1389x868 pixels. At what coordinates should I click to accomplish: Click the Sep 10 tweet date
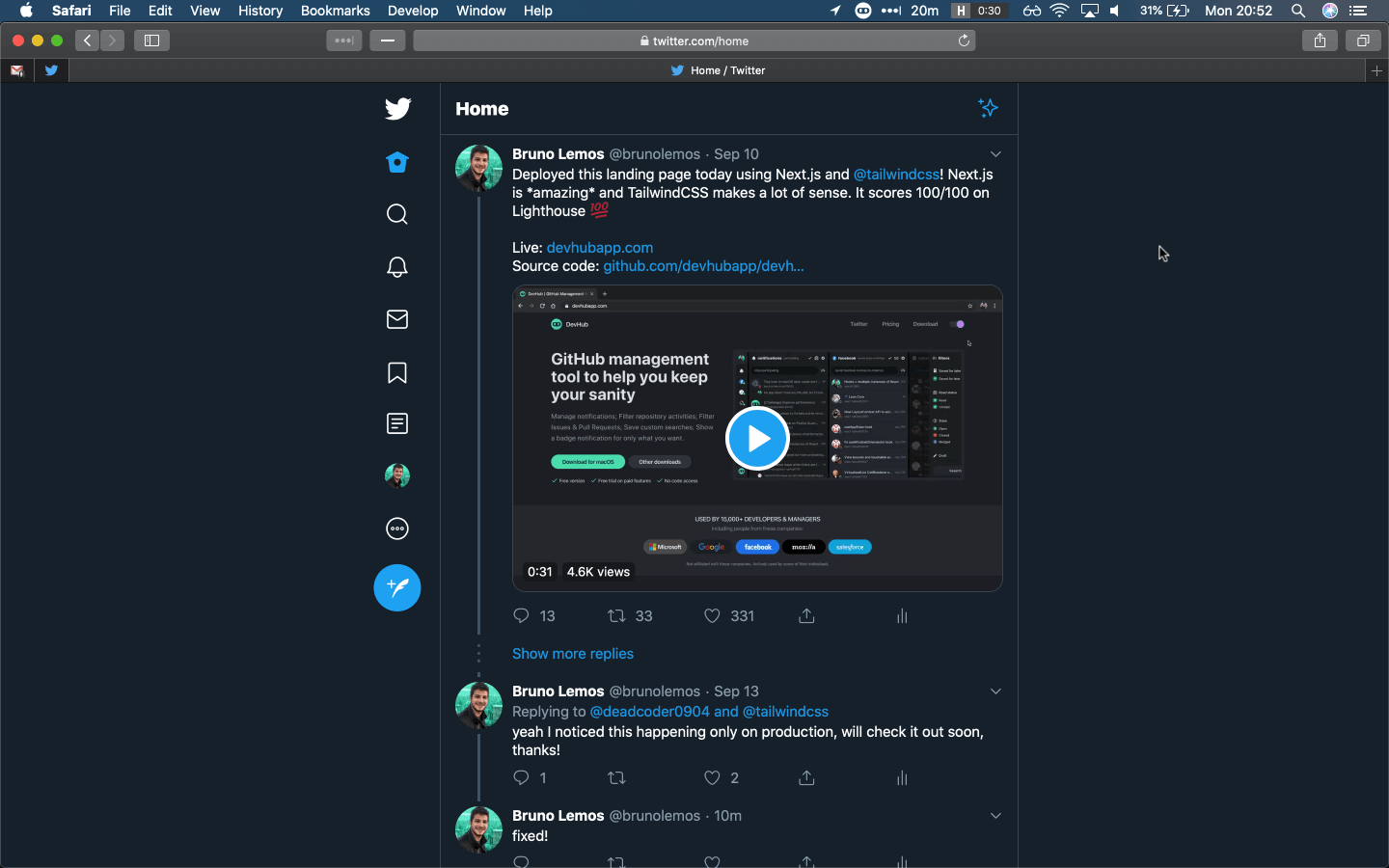point(736,154)
